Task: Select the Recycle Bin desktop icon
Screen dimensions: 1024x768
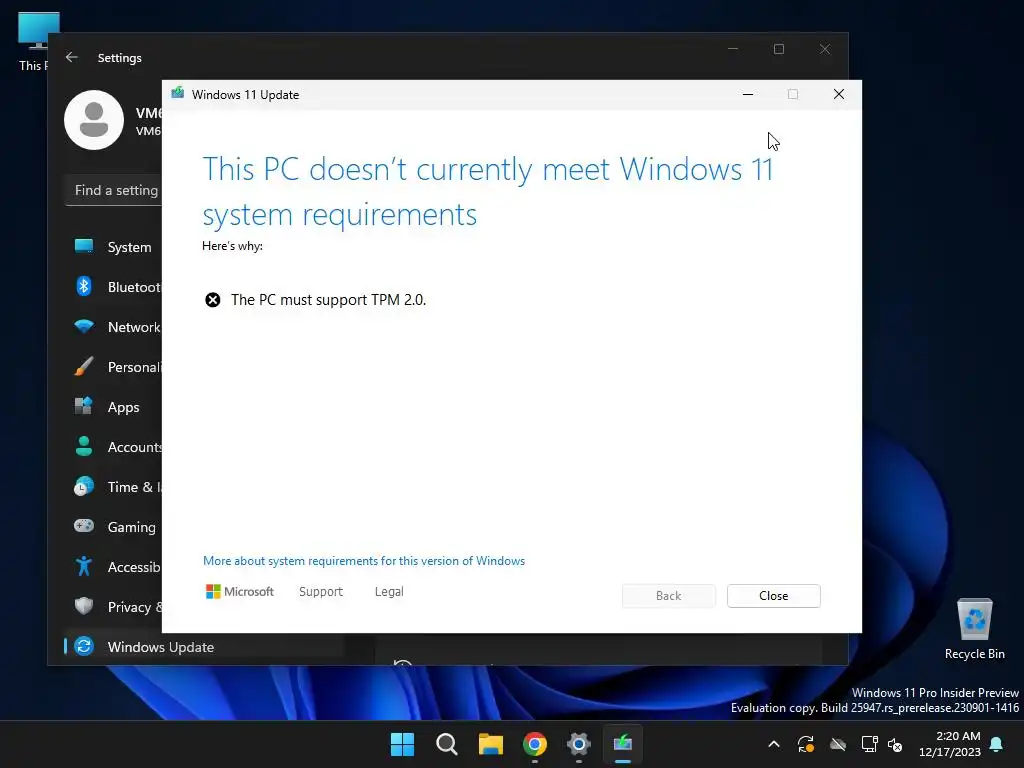Action: 974,629
